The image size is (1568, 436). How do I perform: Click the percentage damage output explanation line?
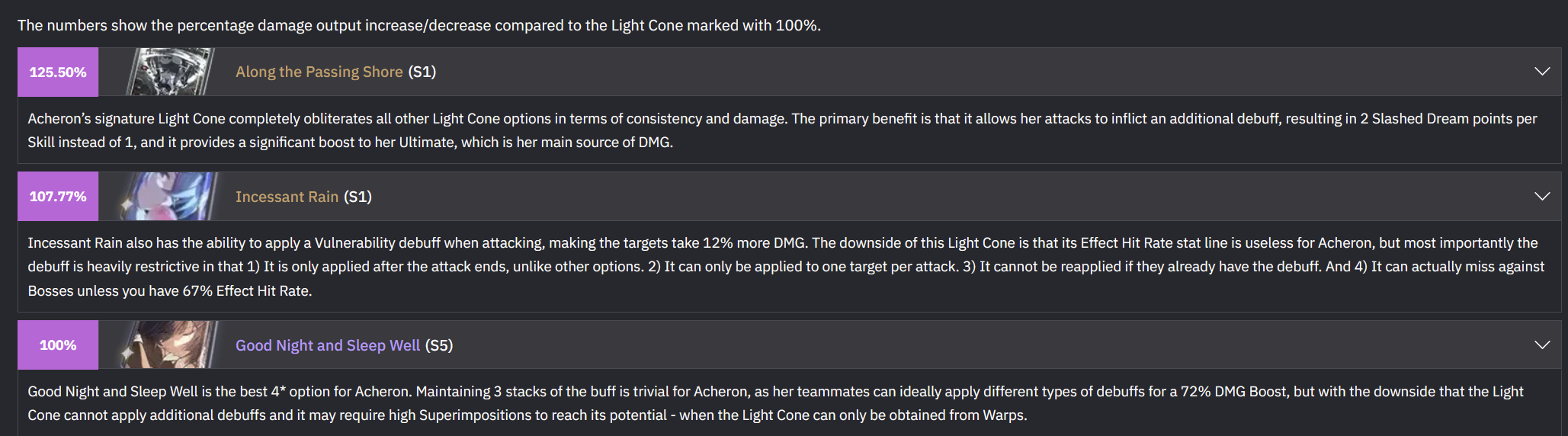pos(419,25)
